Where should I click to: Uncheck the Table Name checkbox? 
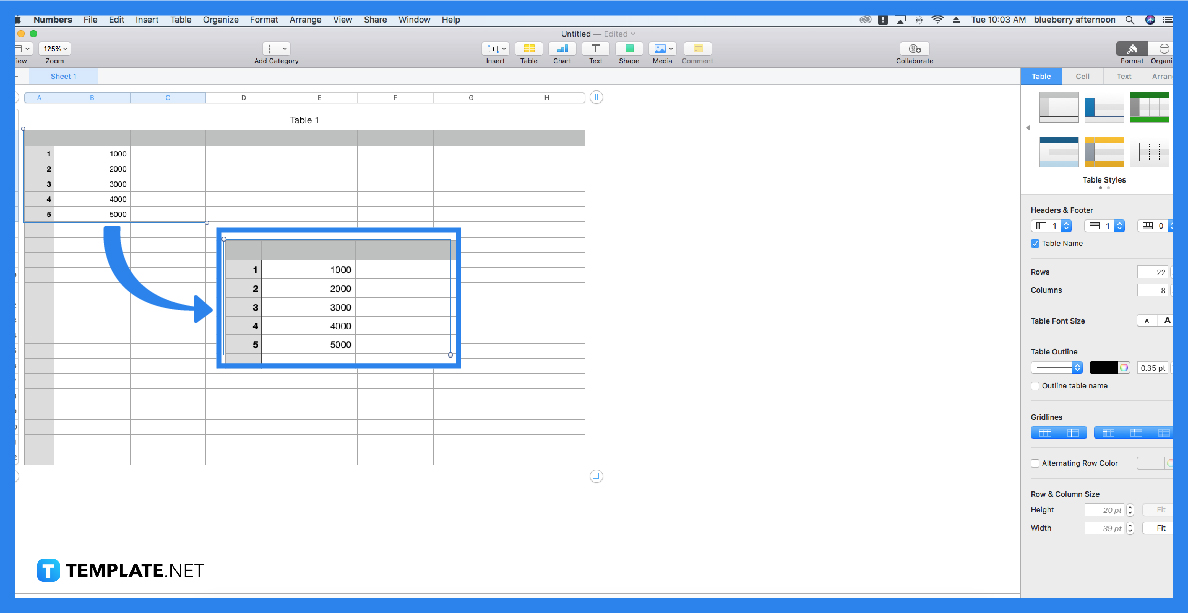point(1035,243)
